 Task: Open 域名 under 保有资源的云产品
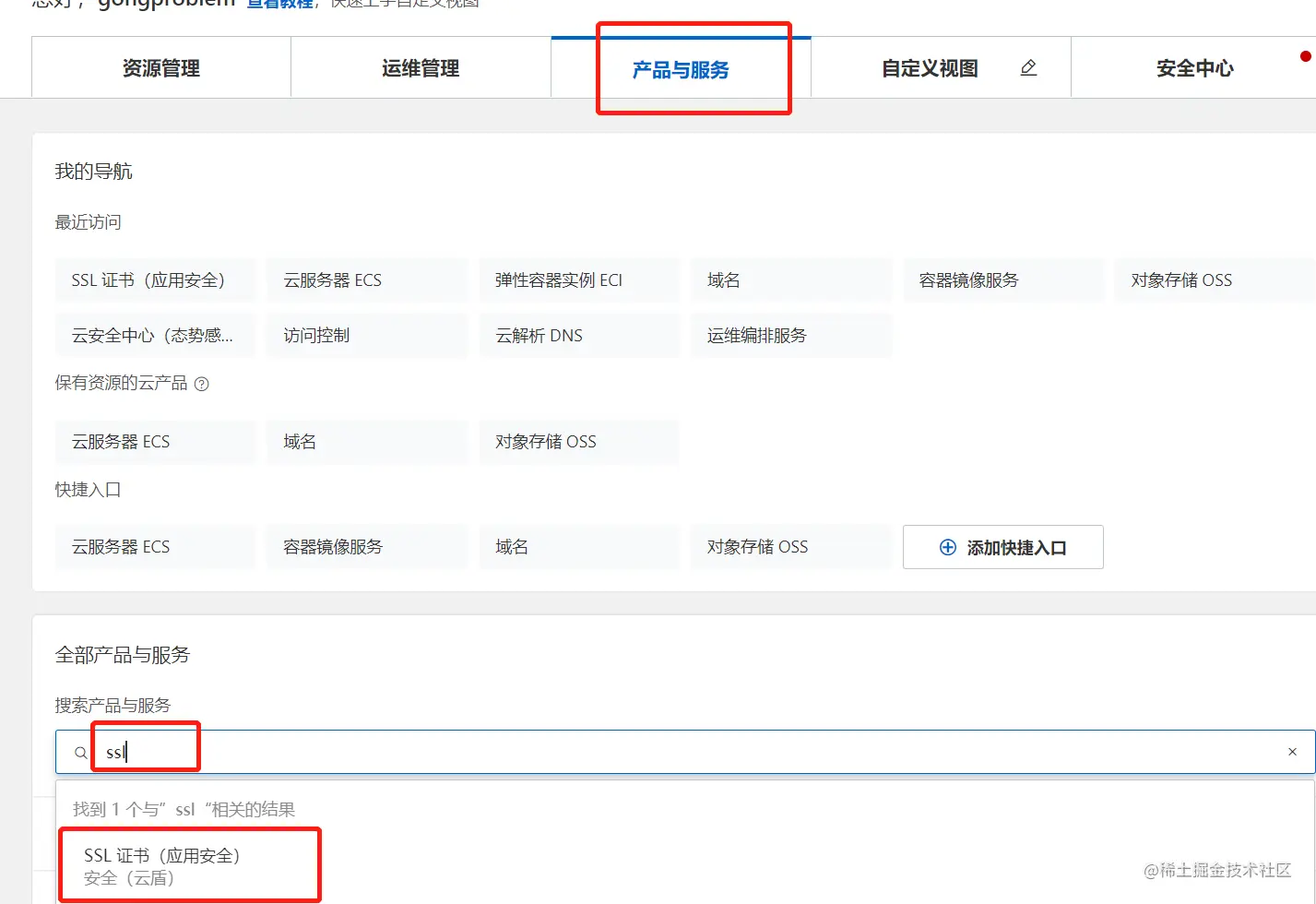(367, 442)
